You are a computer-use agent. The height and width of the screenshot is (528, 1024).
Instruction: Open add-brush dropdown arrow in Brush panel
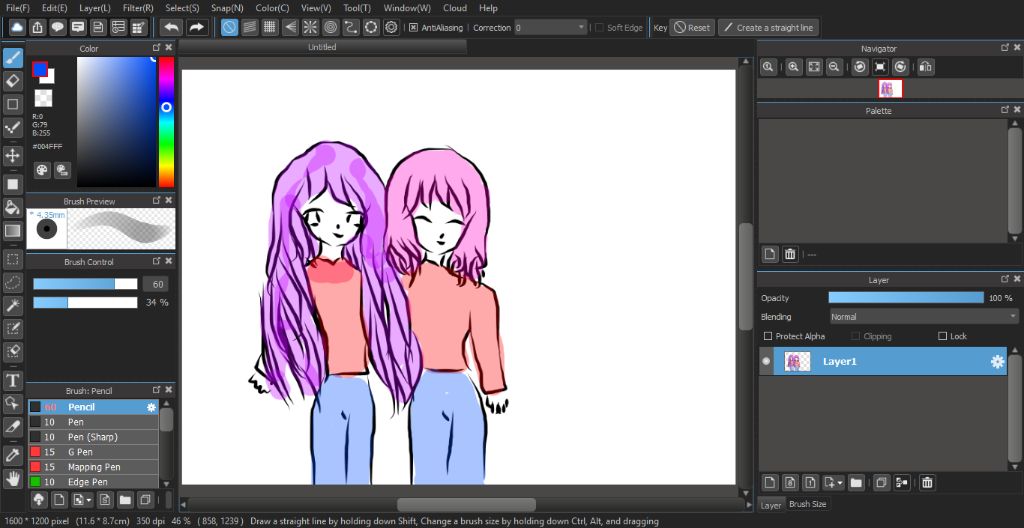pyautogui.click(x=88, y=500)
